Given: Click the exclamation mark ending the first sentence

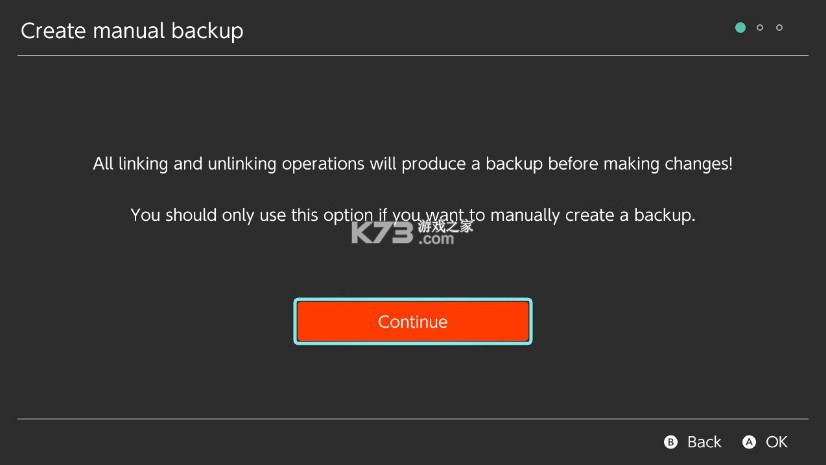Looking at the screenshot, I should pyautogui.click(x=730, y=163).
